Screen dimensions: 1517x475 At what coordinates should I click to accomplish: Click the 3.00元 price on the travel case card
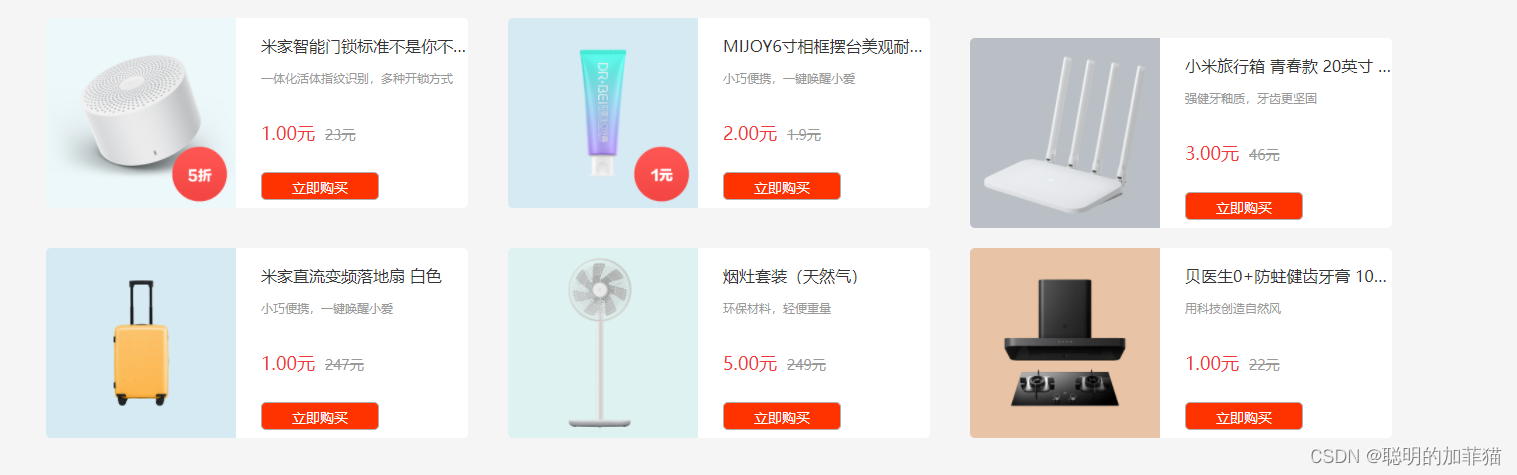coord(1212,153)
